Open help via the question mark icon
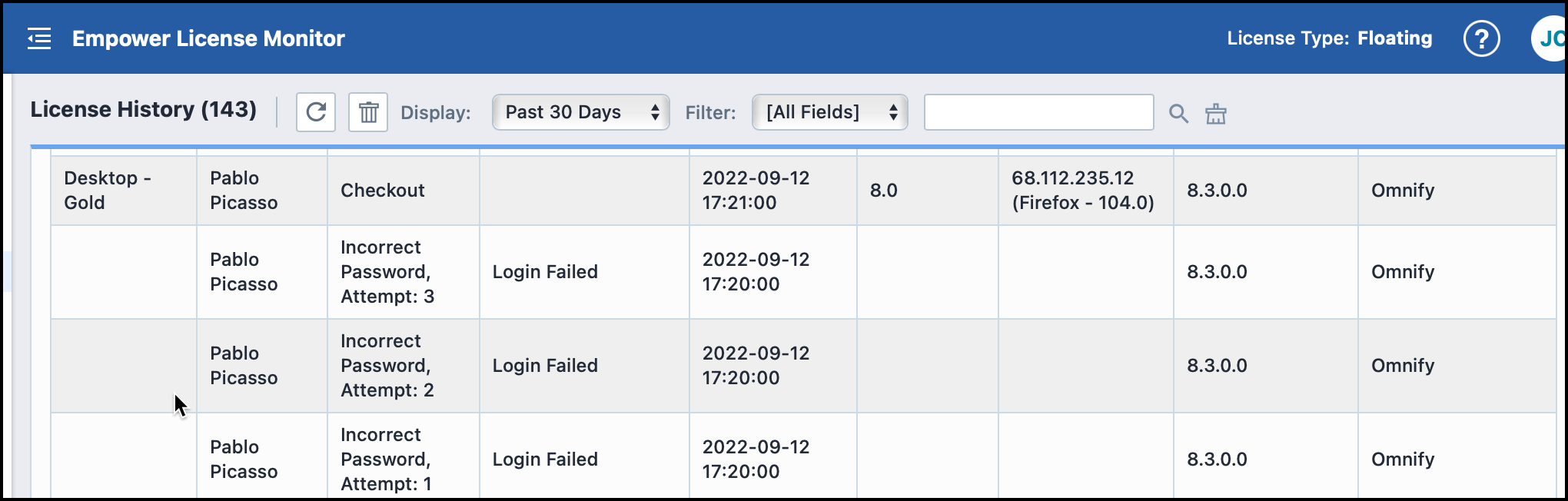The width and height of the screenshot is (1568, 501). (1483, 38)
